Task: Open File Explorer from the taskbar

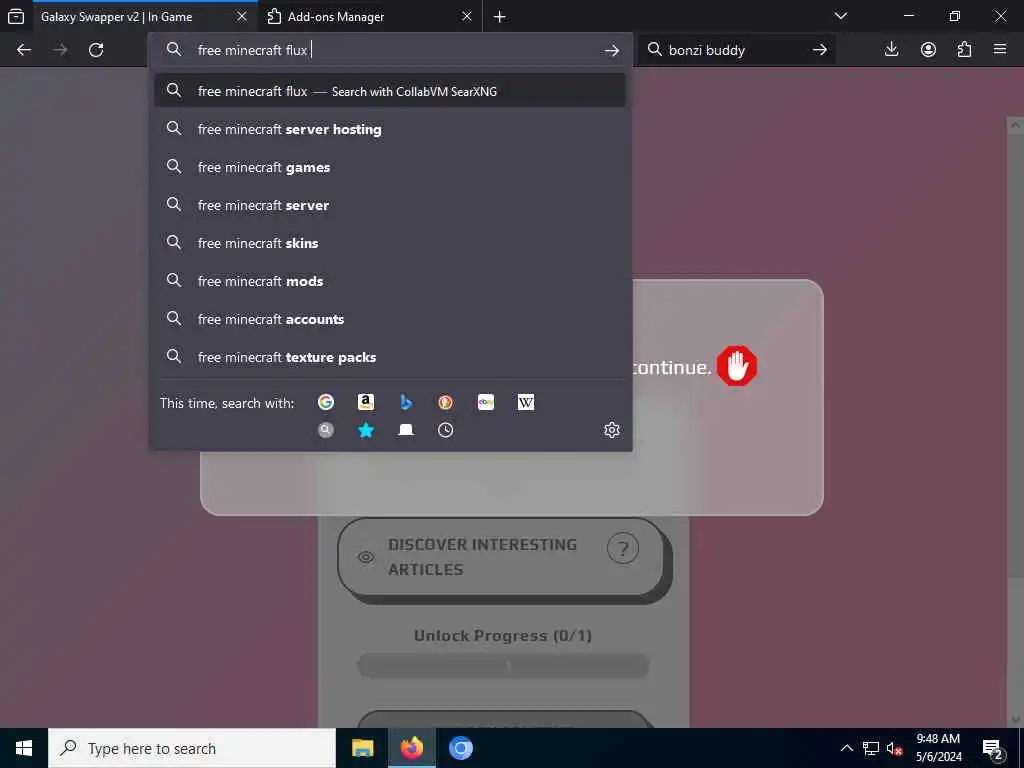Action: coord(362,748)
